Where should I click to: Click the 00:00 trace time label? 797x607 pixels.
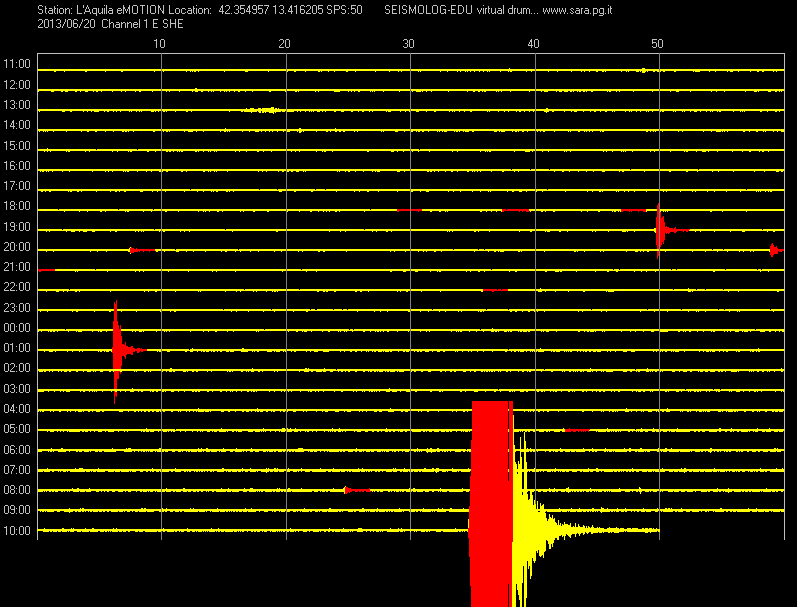[17, 328]
